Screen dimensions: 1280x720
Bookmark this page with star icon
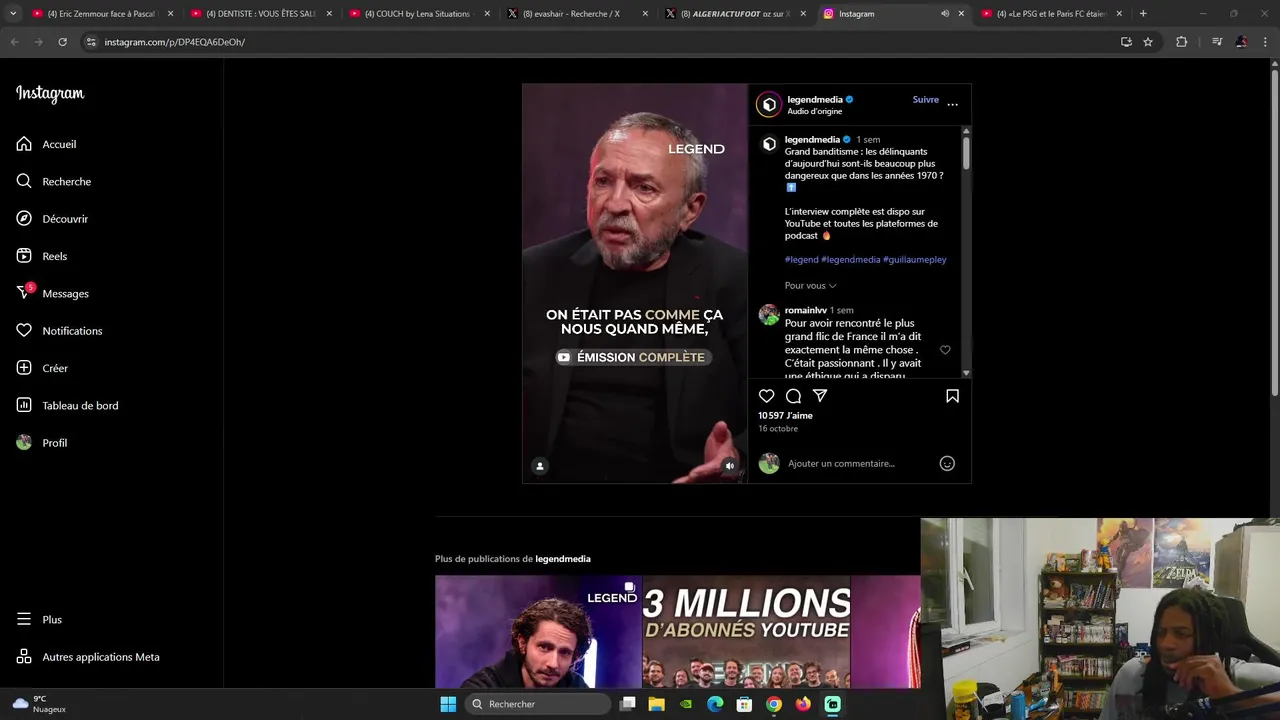[1148, 42]
